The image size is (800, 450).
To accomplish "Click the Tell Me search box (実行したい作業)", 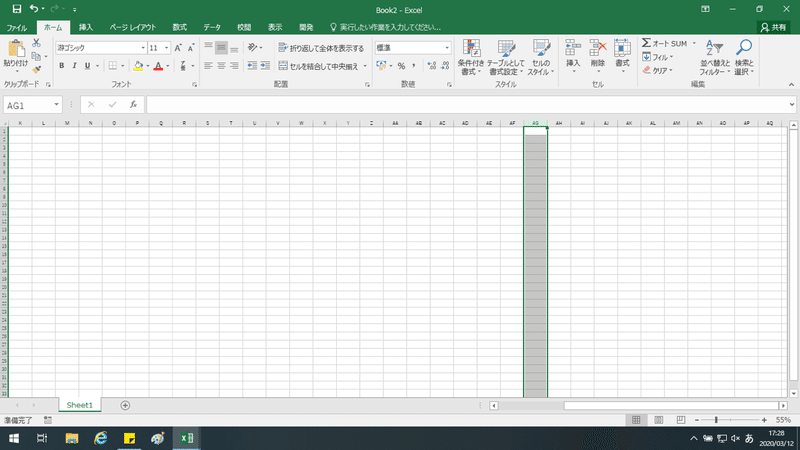I will tap(386, 28).
